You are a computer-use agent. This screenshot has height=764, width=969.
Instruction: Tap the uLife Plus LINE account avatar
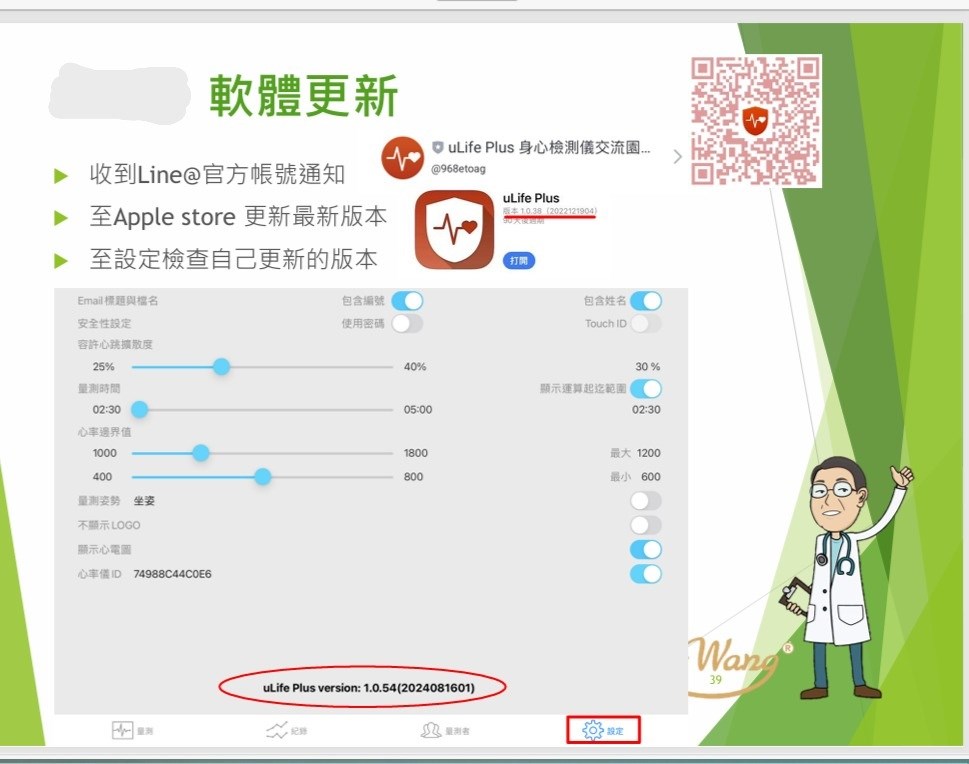[x=402, y=158]
